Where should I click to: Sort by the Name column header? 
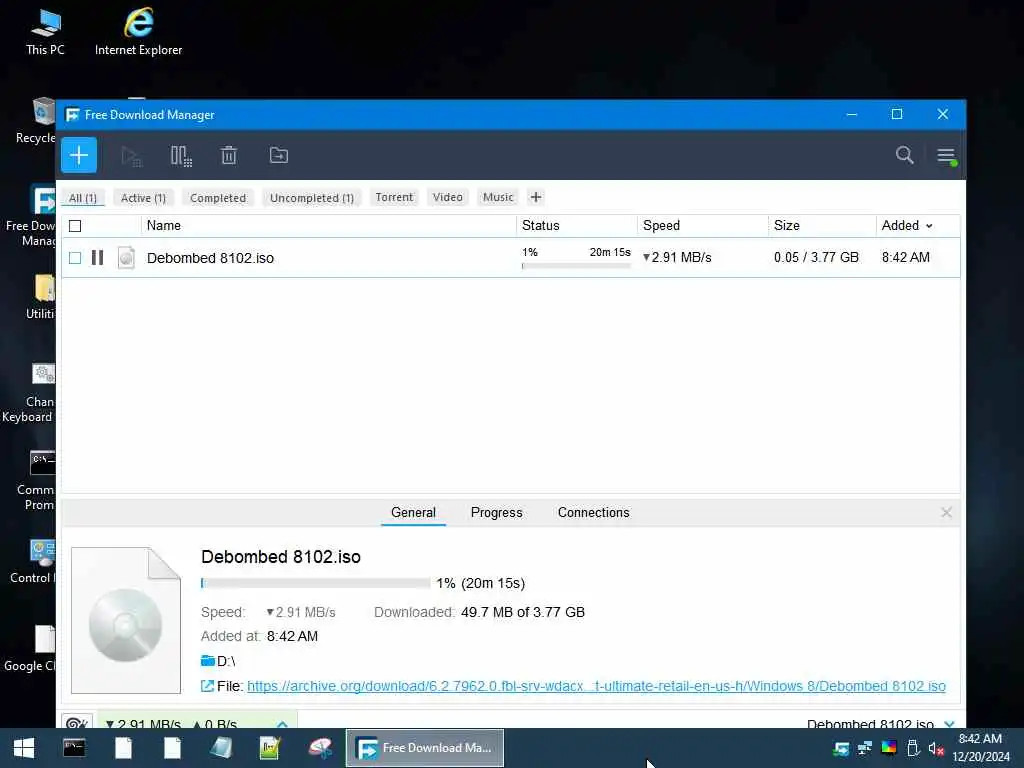click(164, 225)
